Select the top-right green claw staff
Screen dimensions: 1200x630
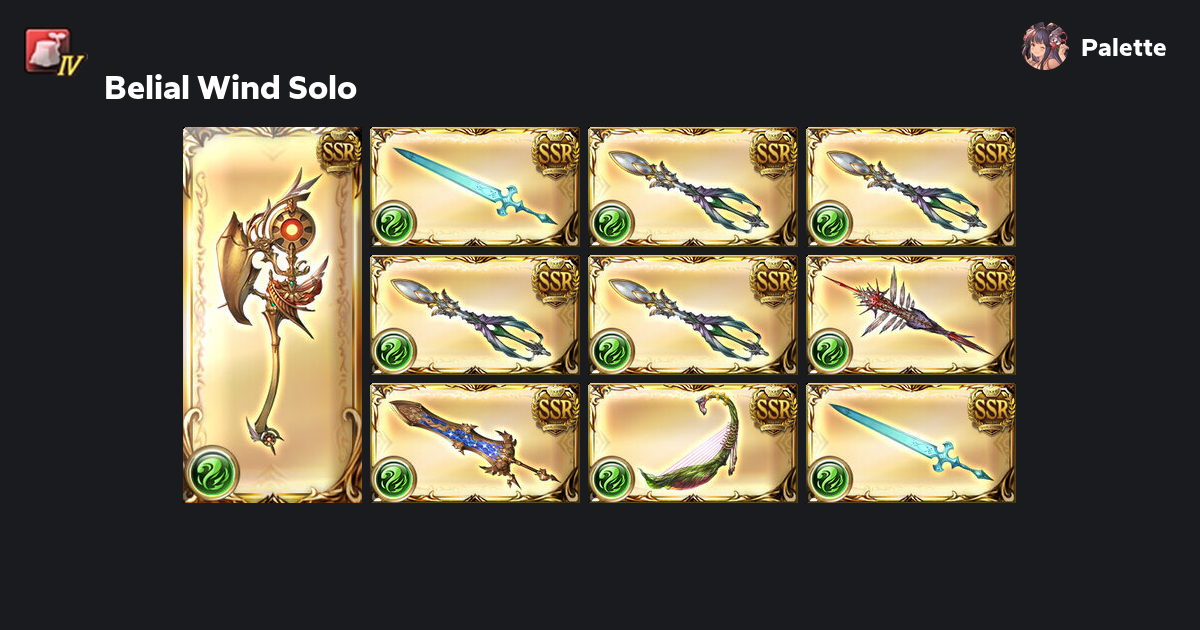tap(911, 187)
